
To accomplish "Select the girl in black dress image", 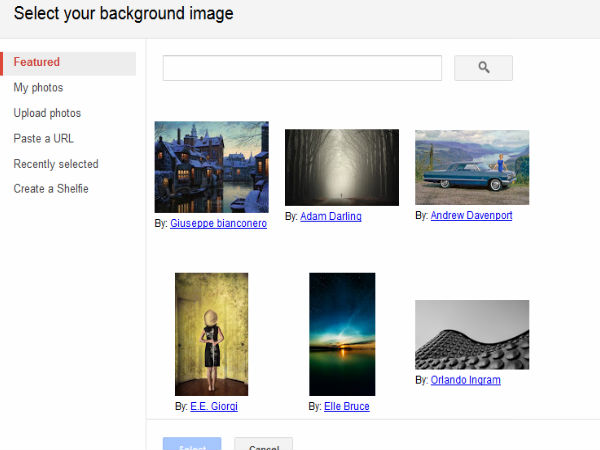I will (x=211, y=334).
